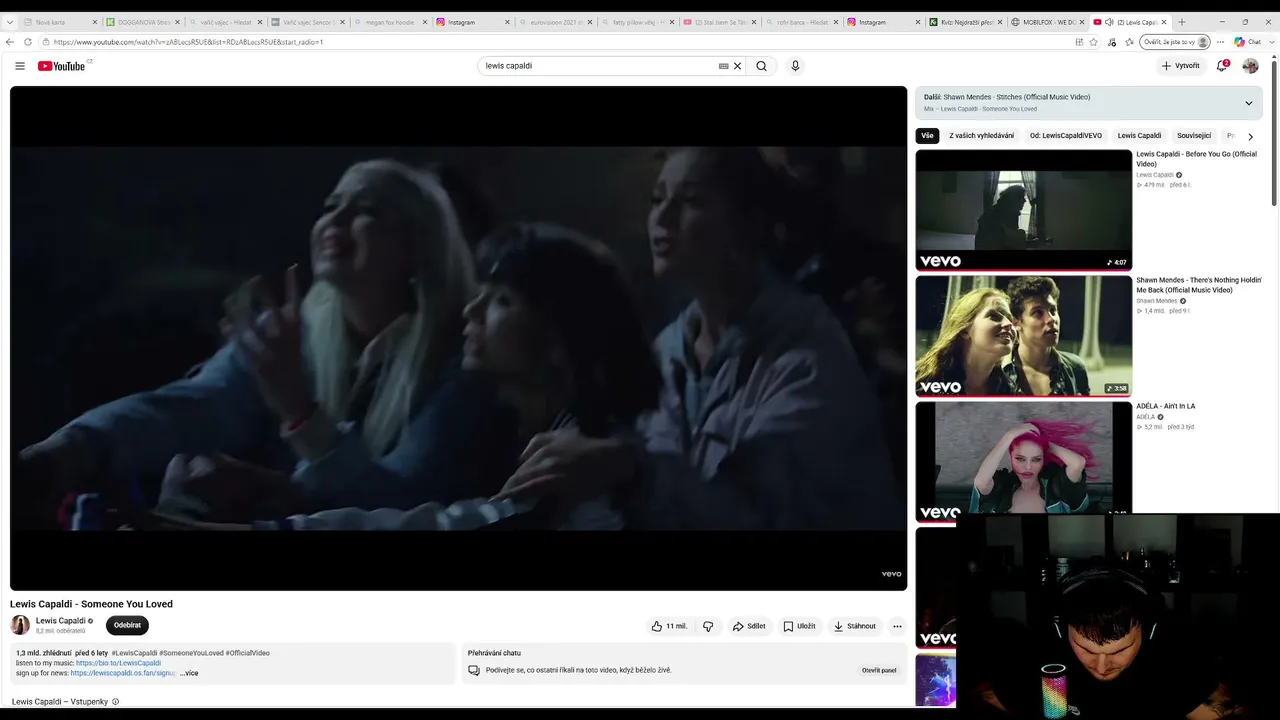Like the video with thumbs up
1280x720 pixels.
669,626
